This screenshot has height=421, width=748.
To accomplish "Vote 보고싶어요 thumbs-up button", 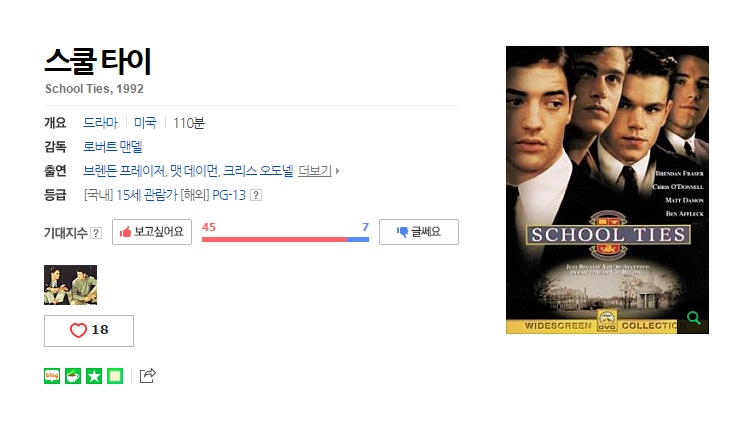I will (x=152, y=232).
